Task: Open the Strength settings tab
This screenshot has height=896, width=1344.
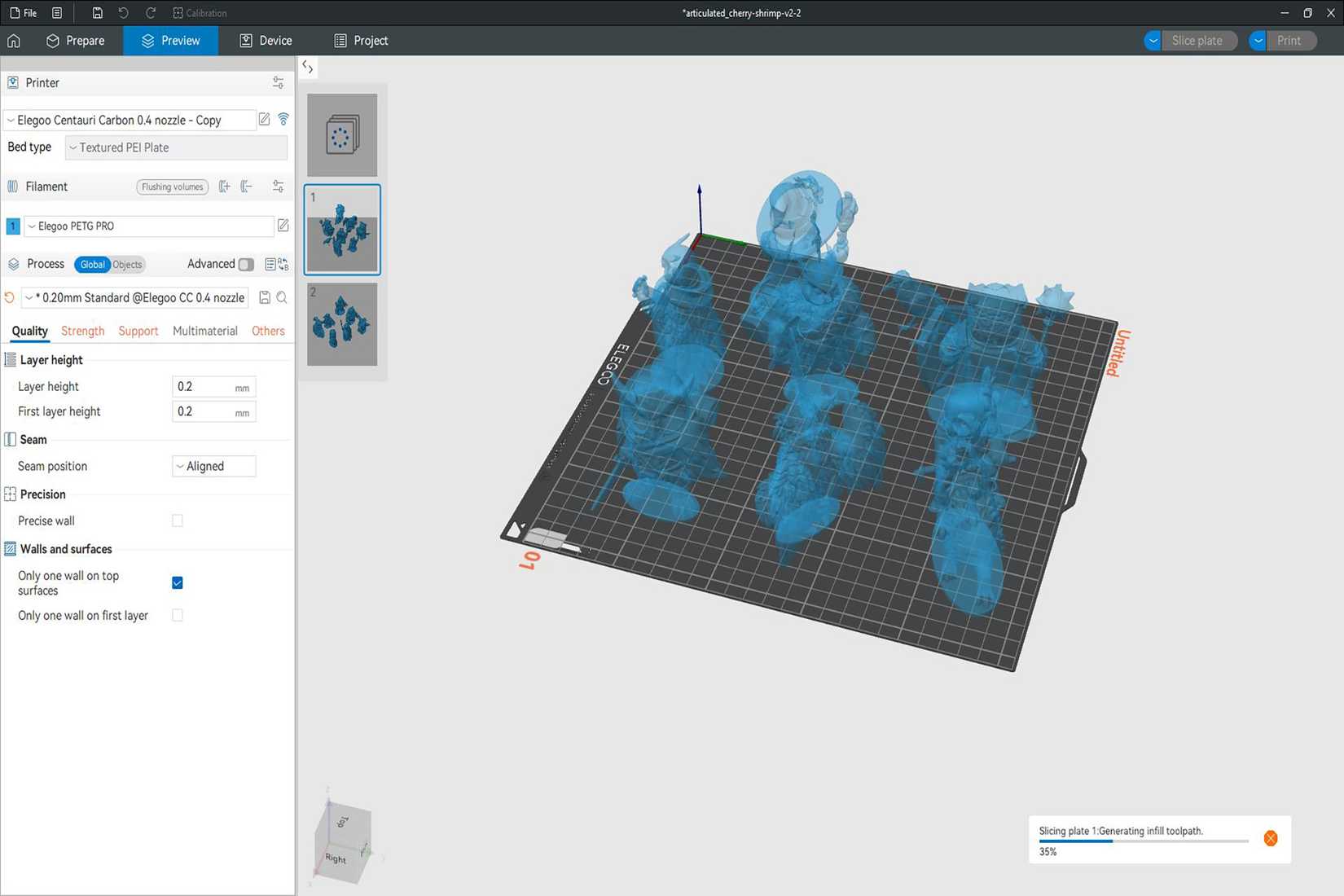Action: [82, 331]
